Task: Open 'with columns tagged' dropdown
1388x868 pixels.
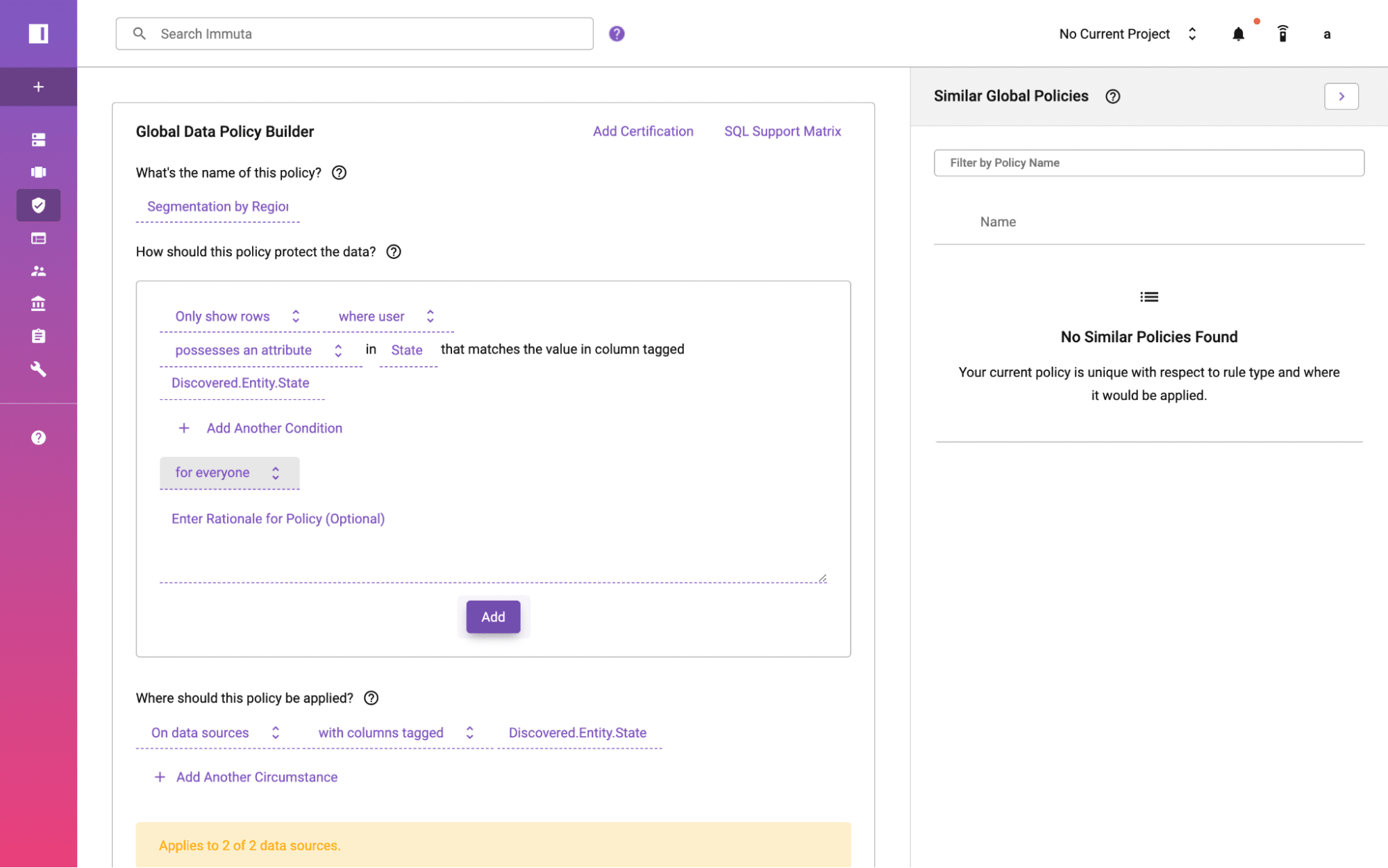Action: point(396,733)
